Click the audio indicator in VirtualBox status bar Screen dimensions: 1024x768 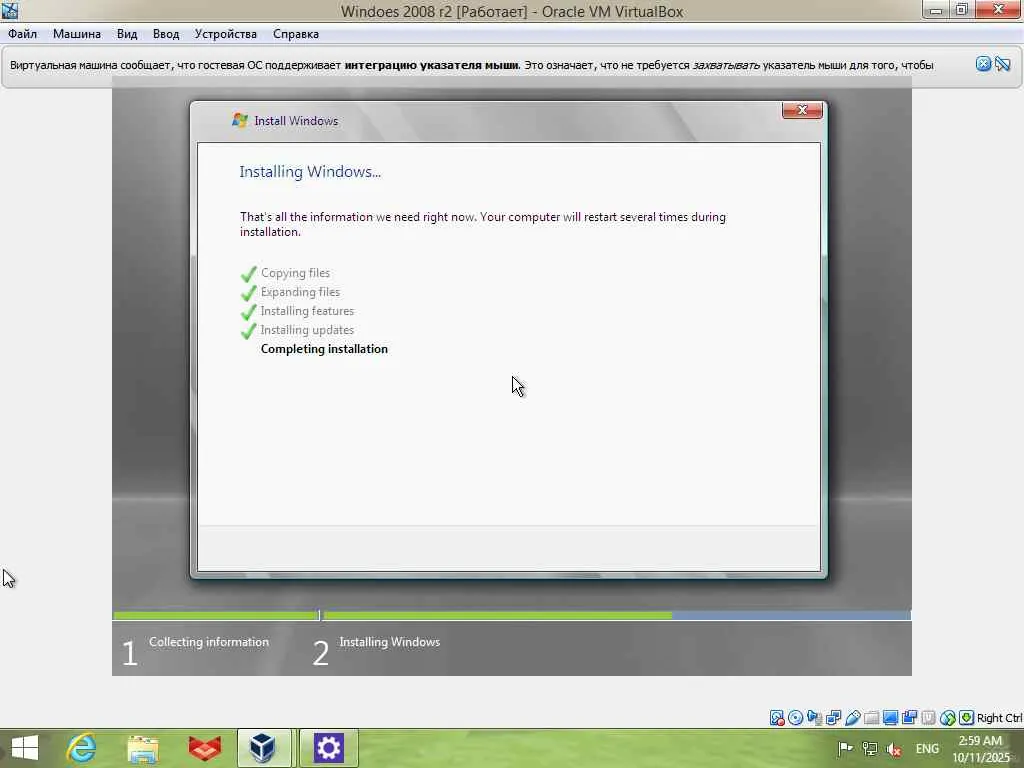(814, 718)
